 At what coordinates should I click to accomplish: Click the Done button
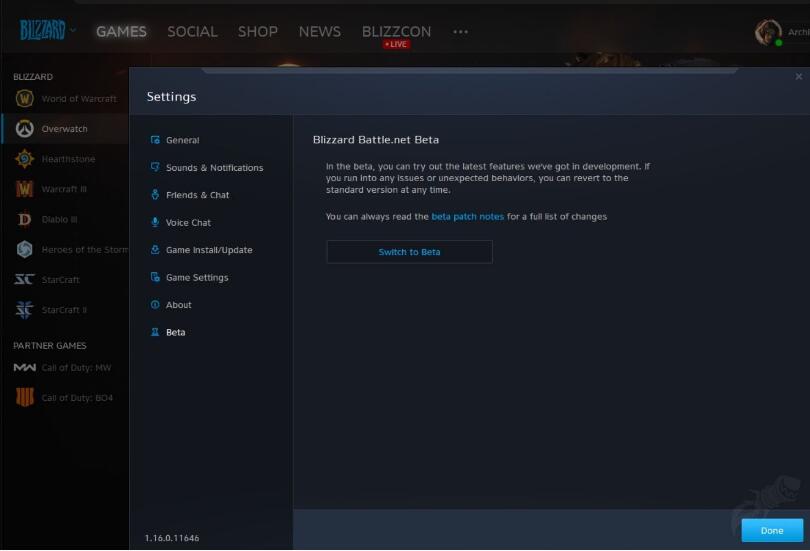(x=772, y=530)
